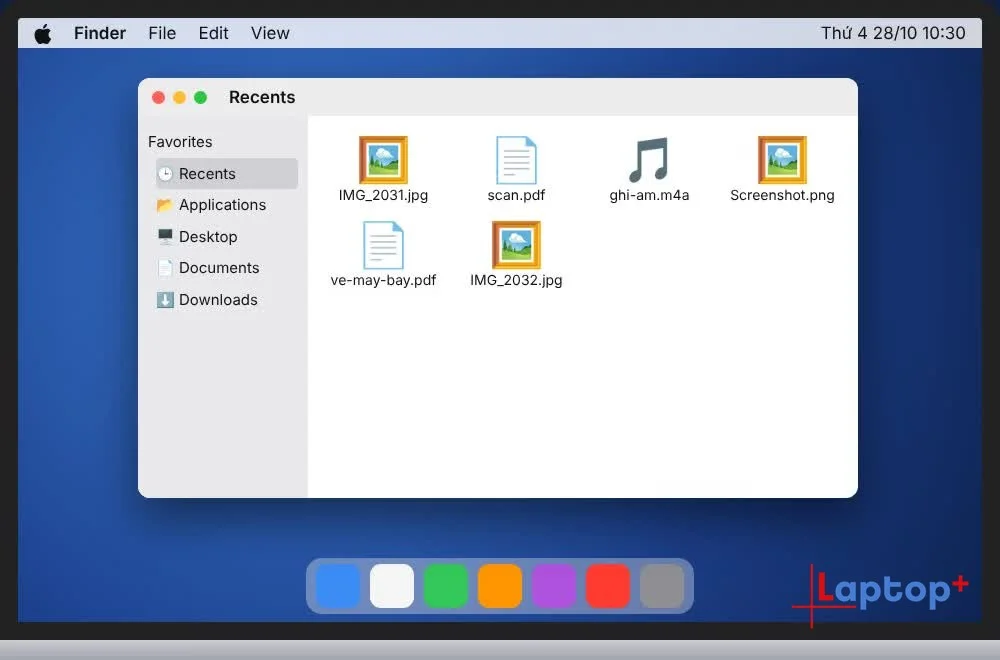Viewport: 1000px width, 660px height.
Task: Click the date and time in the menu bar
Action: coord(893,33)
